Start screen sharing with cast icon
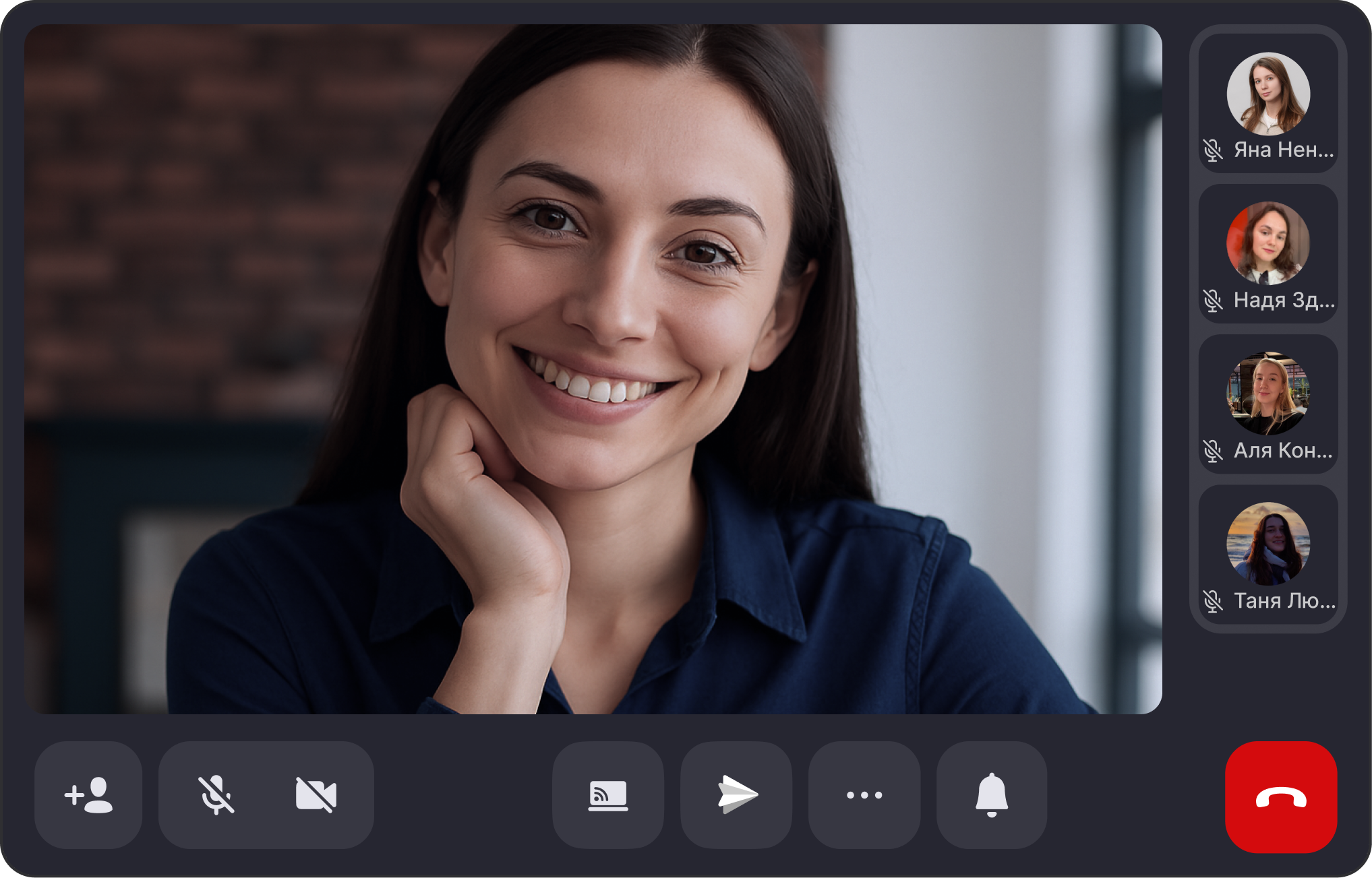1372x878 pixels. pyautogui.click(x=607, y=795)
